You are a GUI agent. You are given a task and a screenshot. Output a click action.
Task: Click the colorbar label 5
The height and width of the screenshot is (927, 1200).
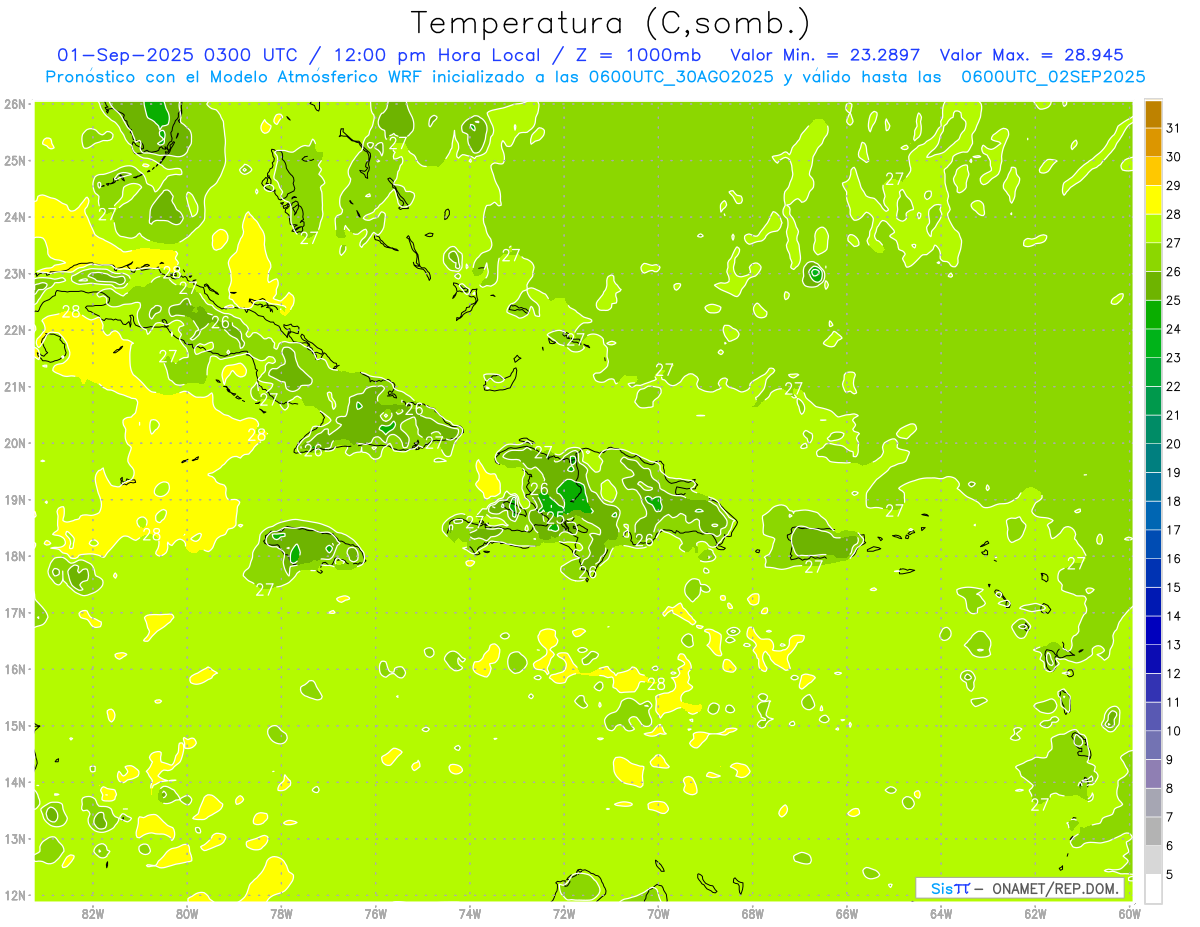(x=1170, y=874)
